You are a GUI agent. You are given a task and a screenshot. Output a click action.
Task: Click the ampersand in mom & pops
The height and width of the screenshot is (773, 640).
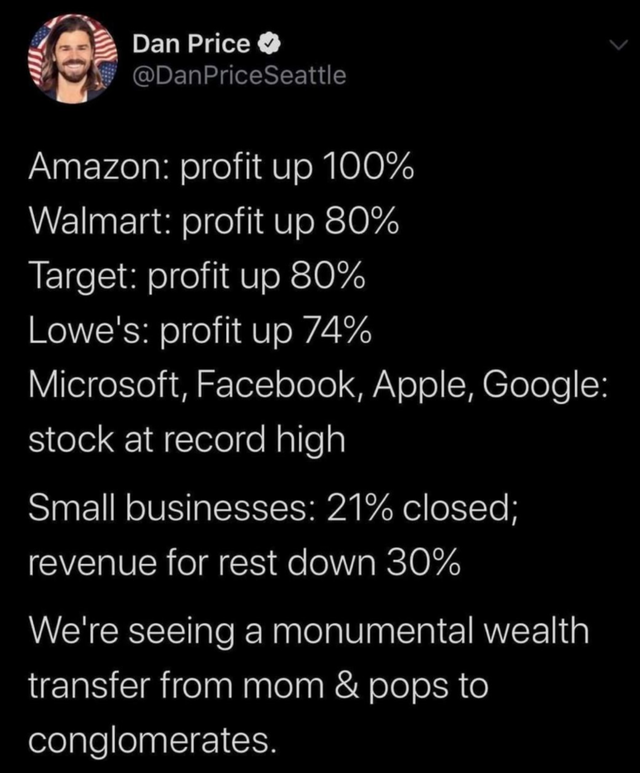coord(347,685)
